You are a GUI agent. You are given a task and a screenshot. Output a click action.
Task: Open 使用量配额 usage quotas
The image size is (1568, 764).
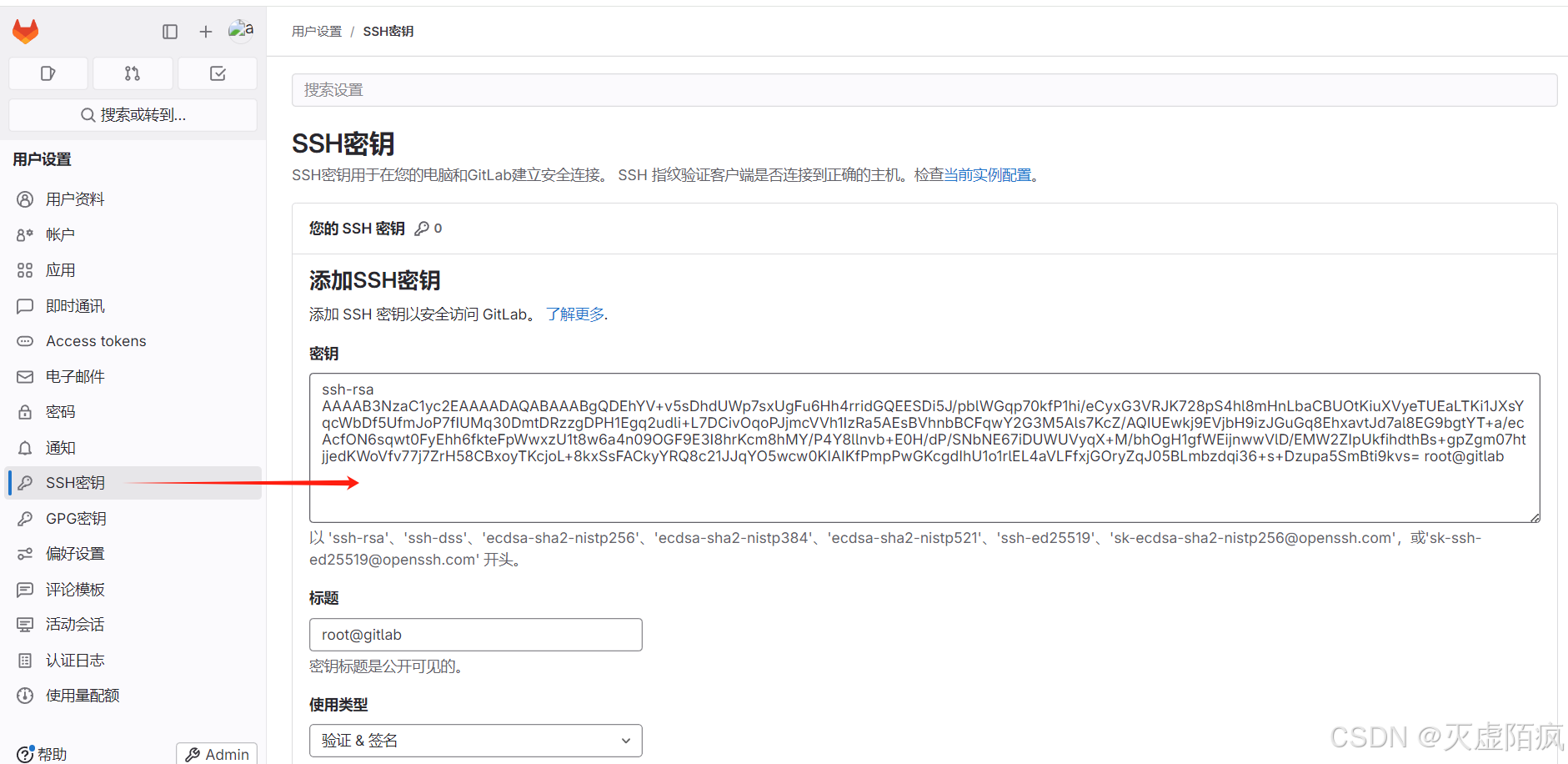coord(134,696)
